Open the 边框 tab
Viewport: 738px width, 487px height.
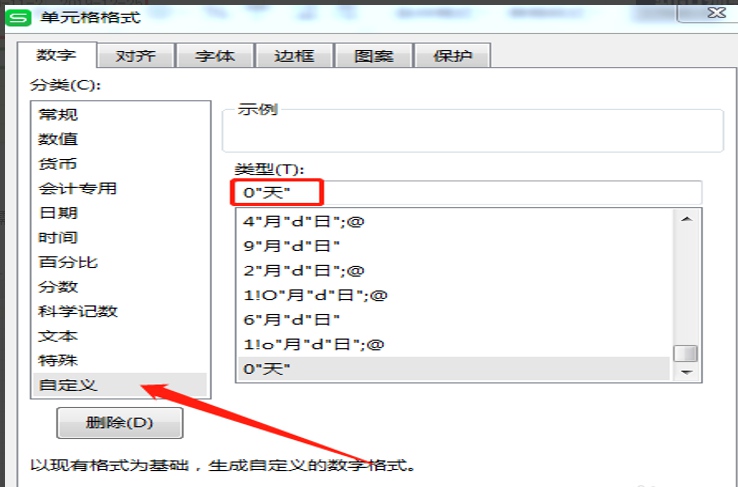pos(294,56)
